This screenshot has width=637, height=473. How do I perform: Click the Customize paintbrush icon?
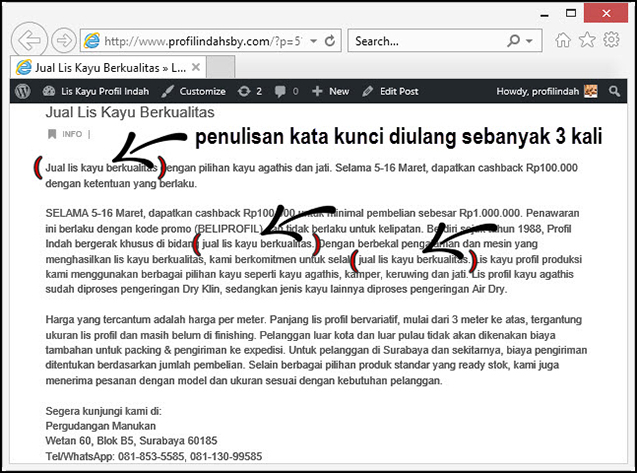coord(167,91)
